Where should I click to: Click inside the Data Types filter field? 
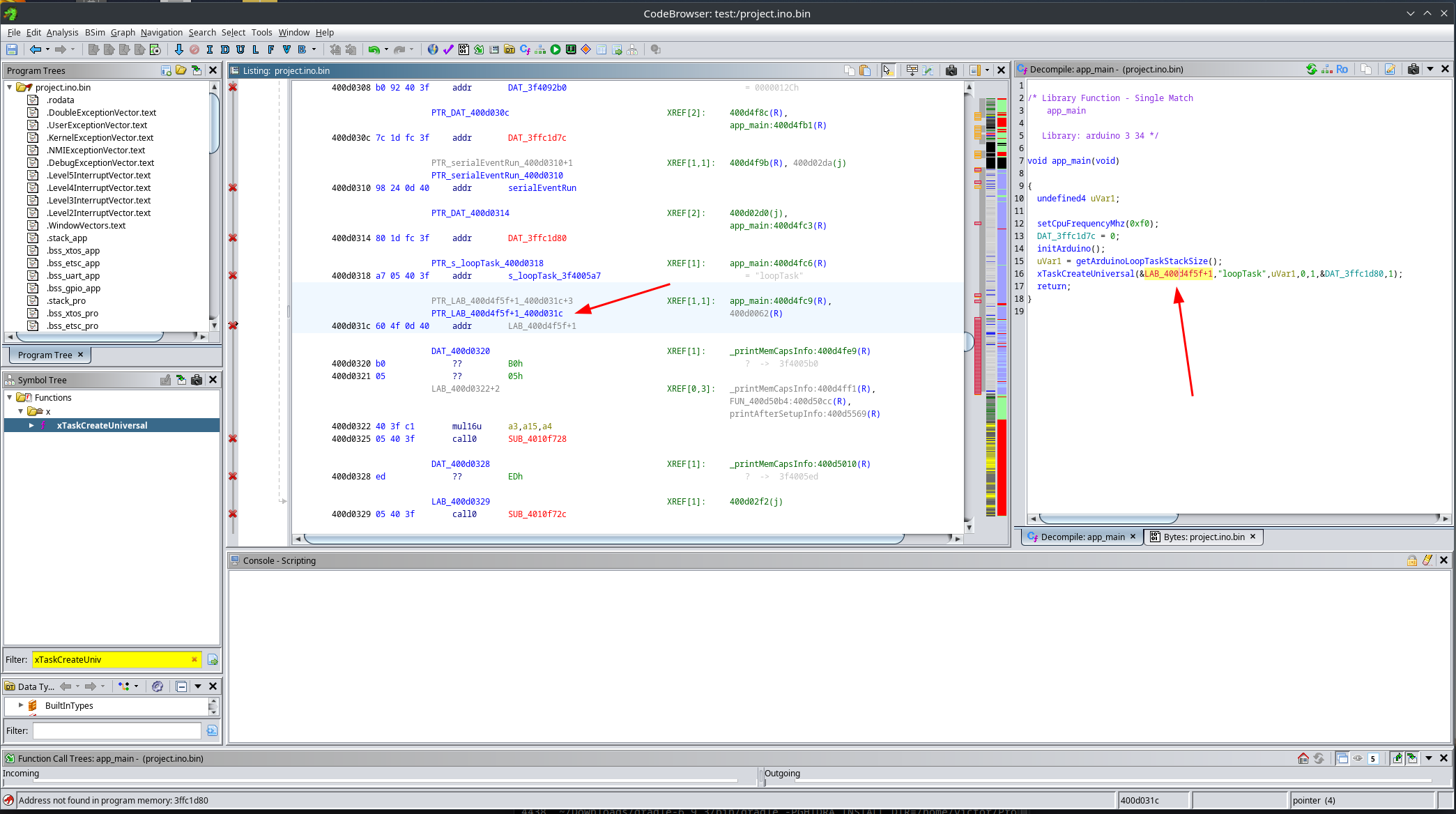point(116,730)
